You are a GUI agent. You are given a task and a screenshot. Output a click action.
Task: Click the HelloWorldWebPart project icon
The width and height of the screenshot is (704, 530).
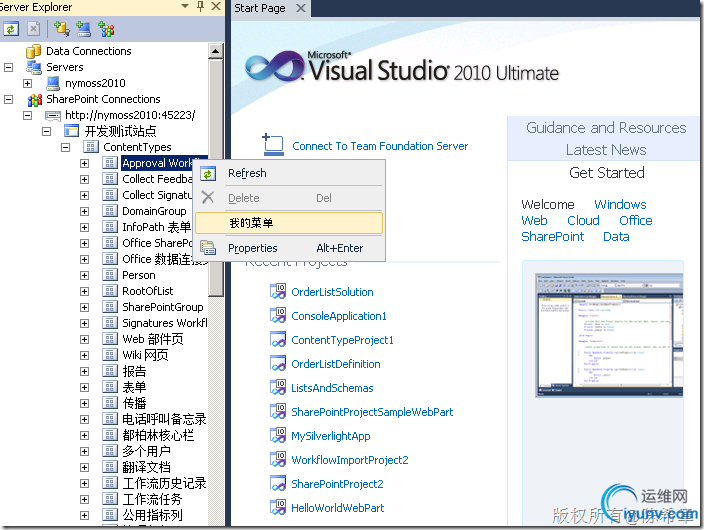coord(278,508)
